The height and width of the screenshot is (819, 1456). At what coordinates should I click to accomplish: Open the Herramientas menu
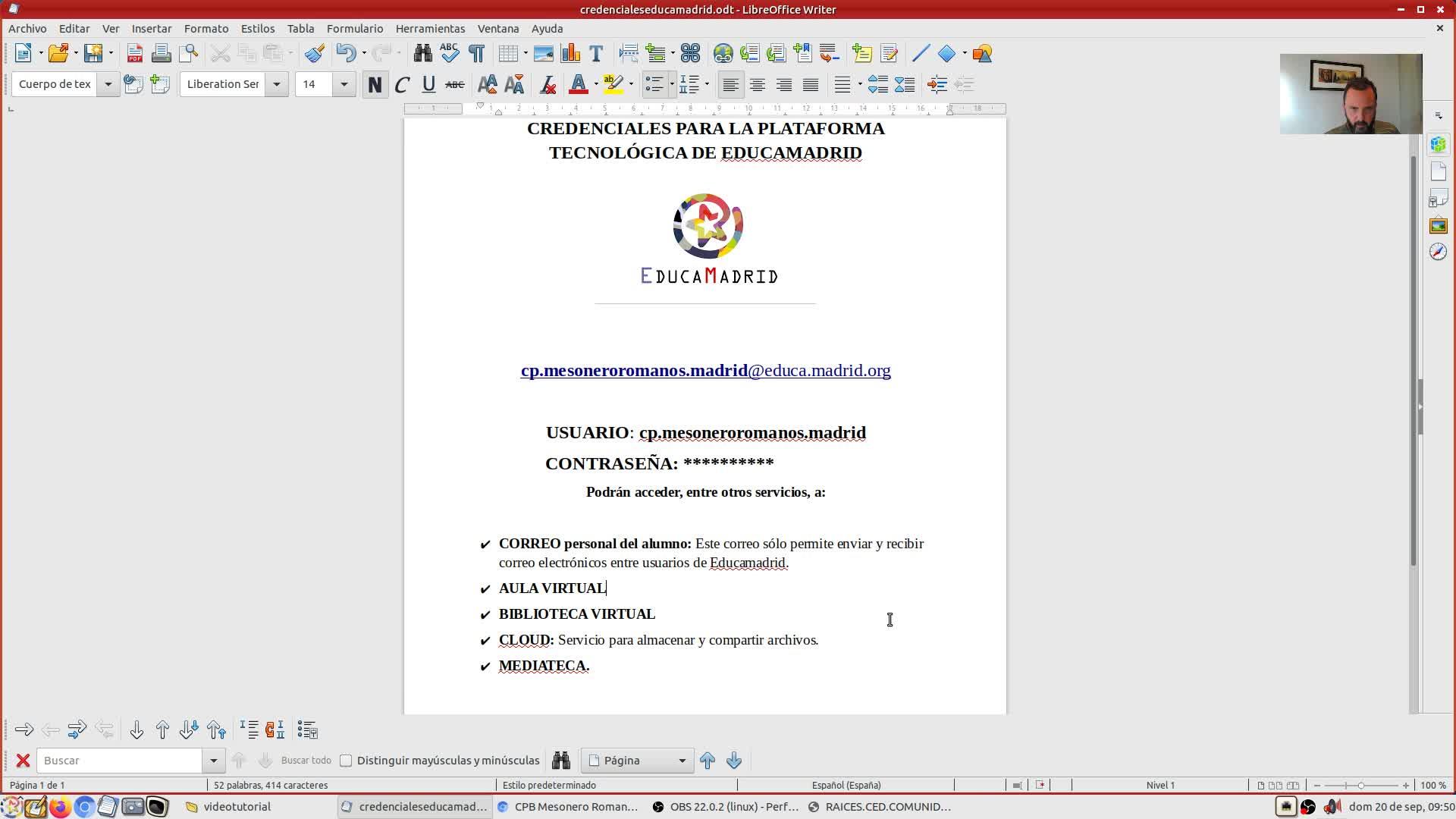[430, 29]
